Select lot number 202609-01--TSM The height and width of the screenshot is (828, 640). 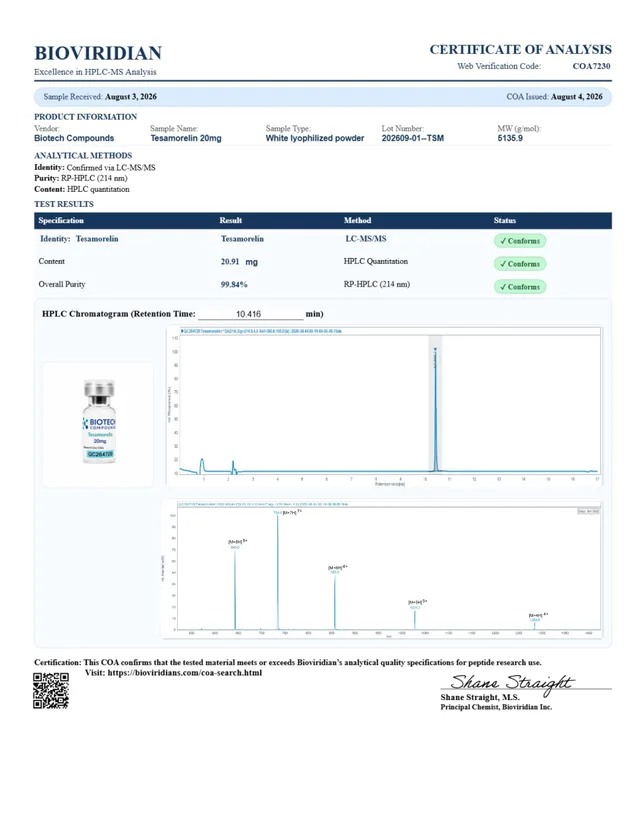click(x=413, y=138)
